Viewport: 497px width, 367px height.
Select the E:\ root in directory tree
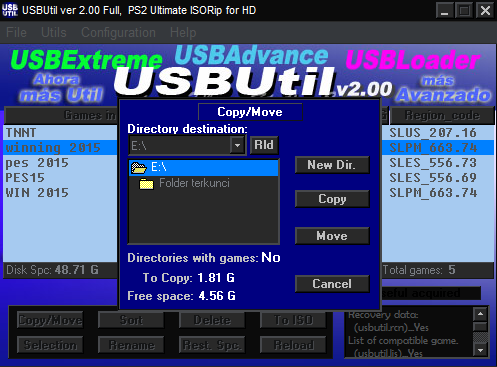click(x=204, y=168)
